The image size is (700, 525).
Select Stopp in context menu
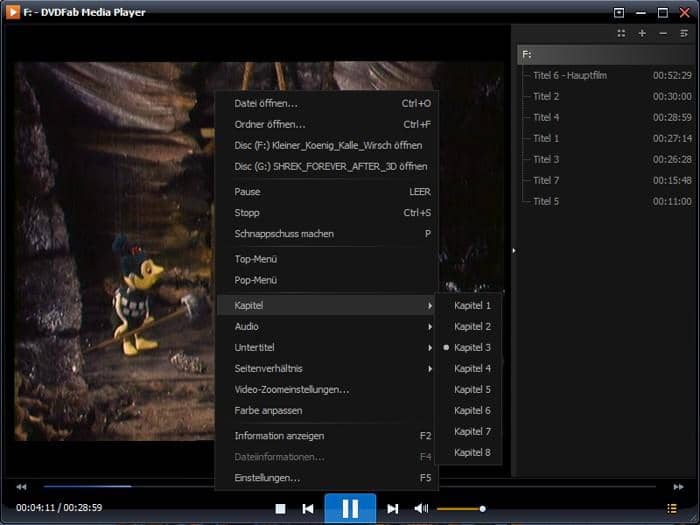(x=326, y=213)
